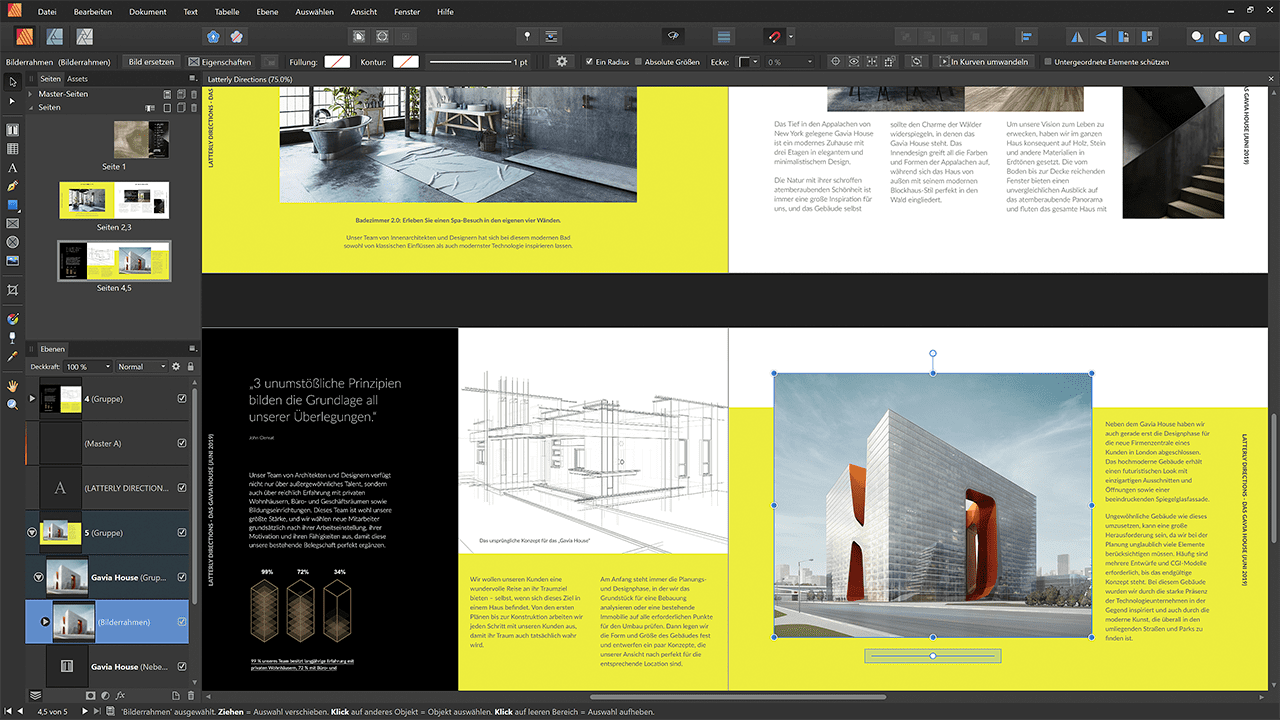Hide the Gavia House group layer
Viewport: 1280px width, 720px height.
[181, 578]
